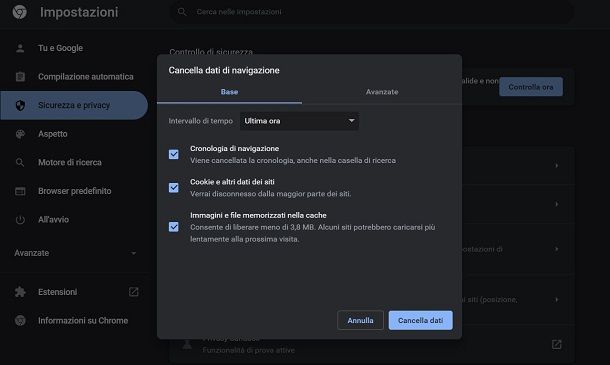Click the shield icon for Sicurezza e privacy
The width and height of the screenshot is (610, 365).
coord(20,105)
